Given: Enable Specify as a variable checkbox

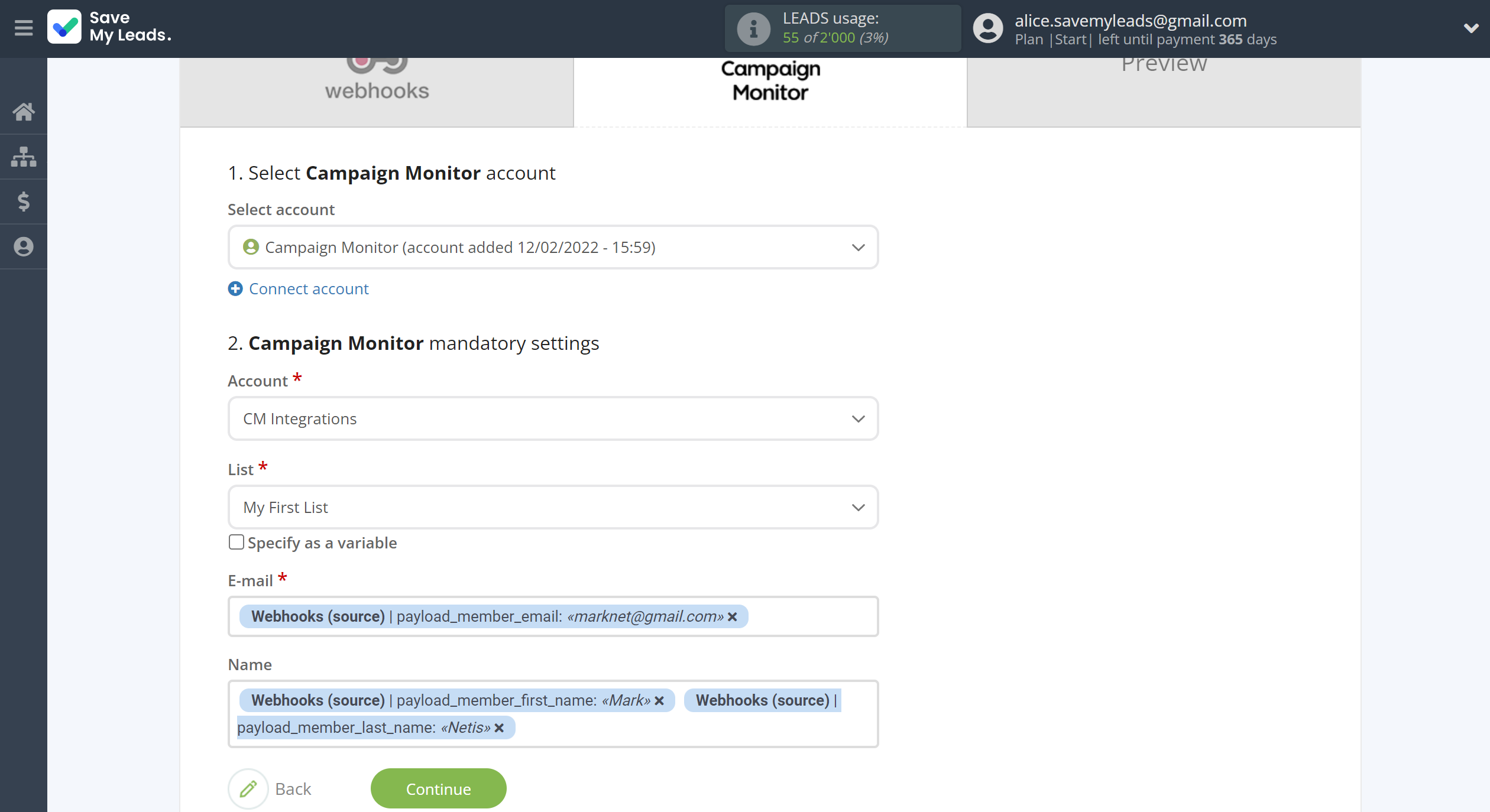Looking at the screenshot, I should pos(237,543).
